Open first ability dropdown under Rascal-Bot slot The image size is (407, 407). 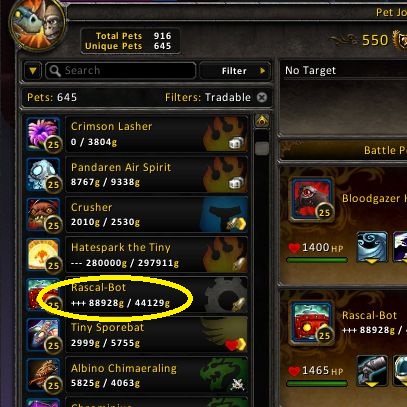[x=372, y=371]
